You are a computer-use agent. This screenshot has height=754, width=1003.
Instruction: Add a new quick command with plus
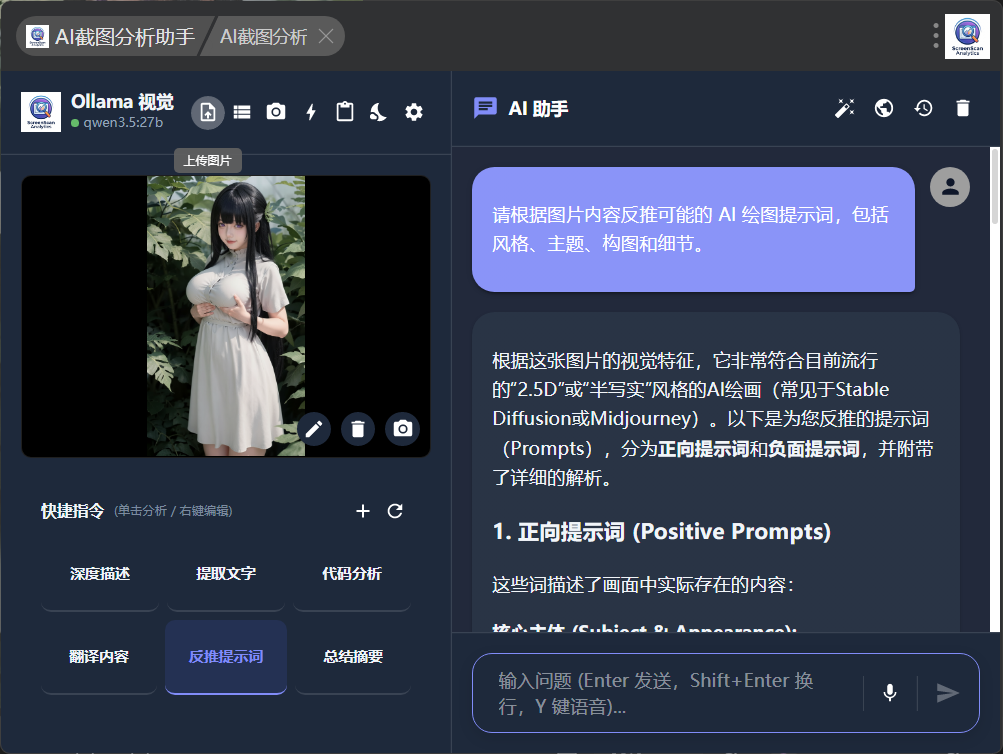tap(363, 511)
